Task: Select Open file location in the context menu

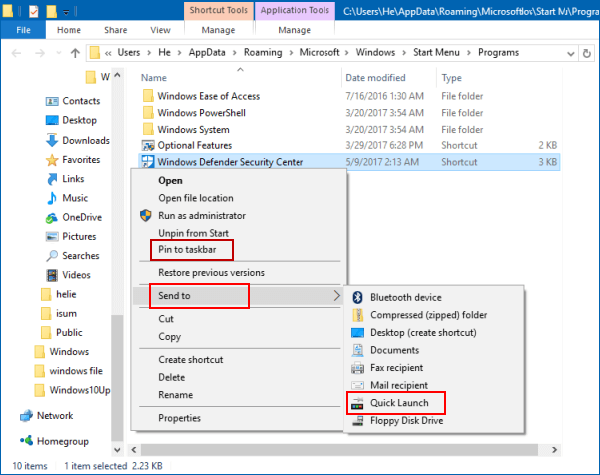Action: (x=196, y=198)
